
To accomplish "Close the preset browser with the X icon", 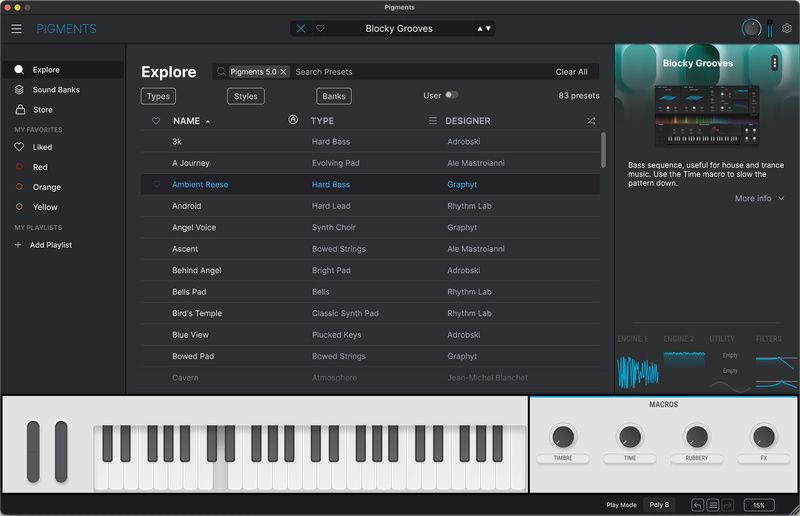I will coord(301,29).
